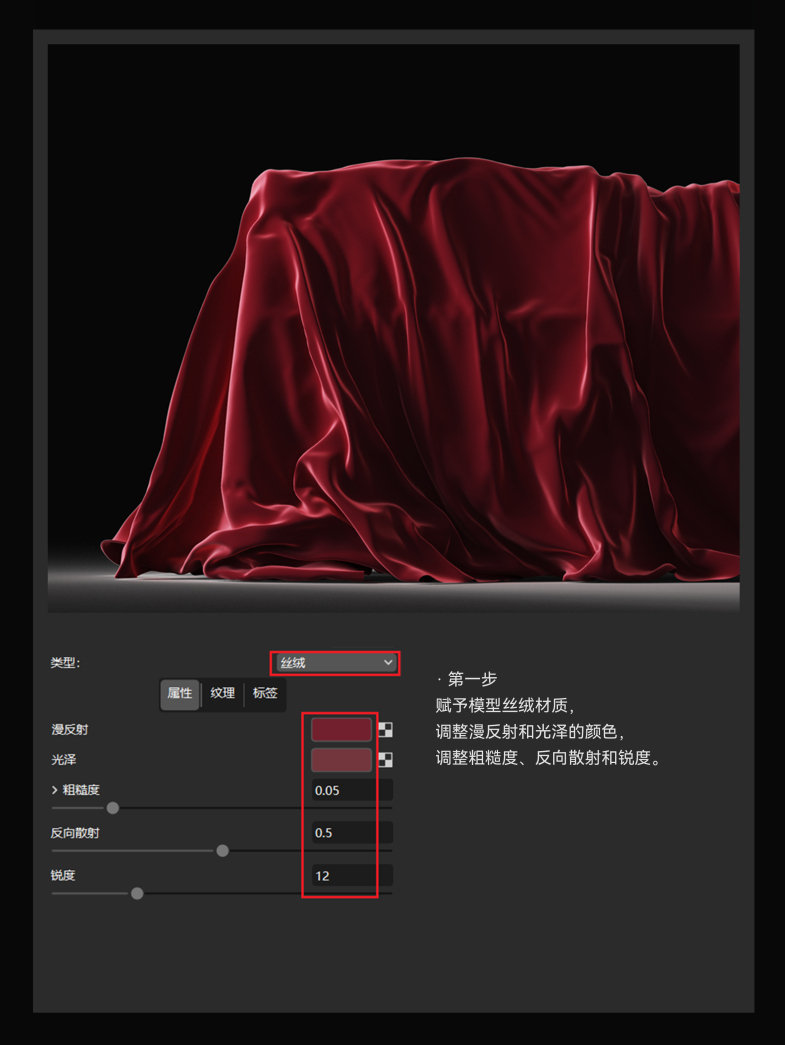
Task: Switch to the 纹理 tab
Action: [223, 693]
